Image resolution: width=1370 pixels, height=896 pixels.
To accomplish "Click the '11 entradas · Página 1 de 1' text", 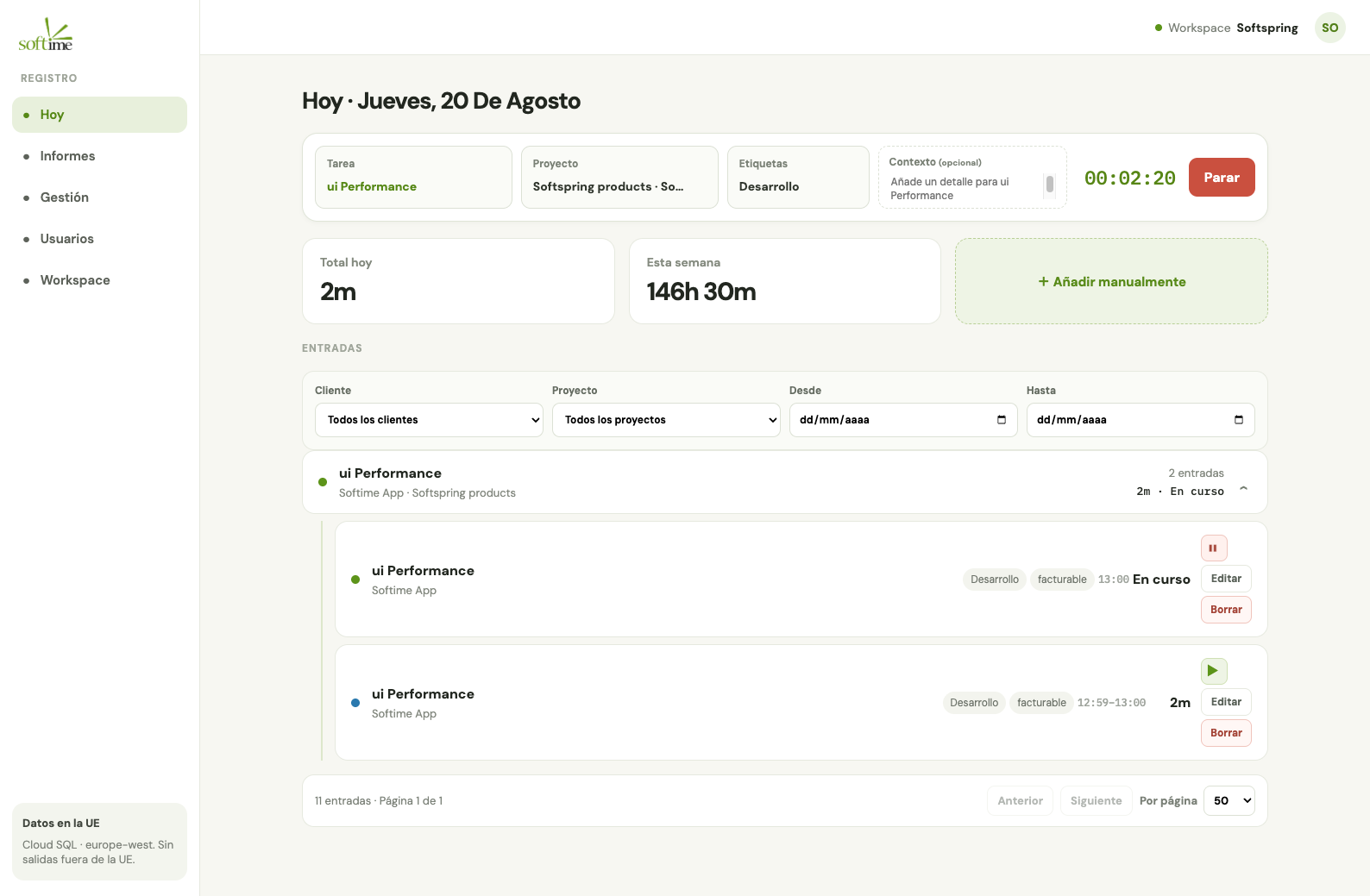I will tap(379, 801).
